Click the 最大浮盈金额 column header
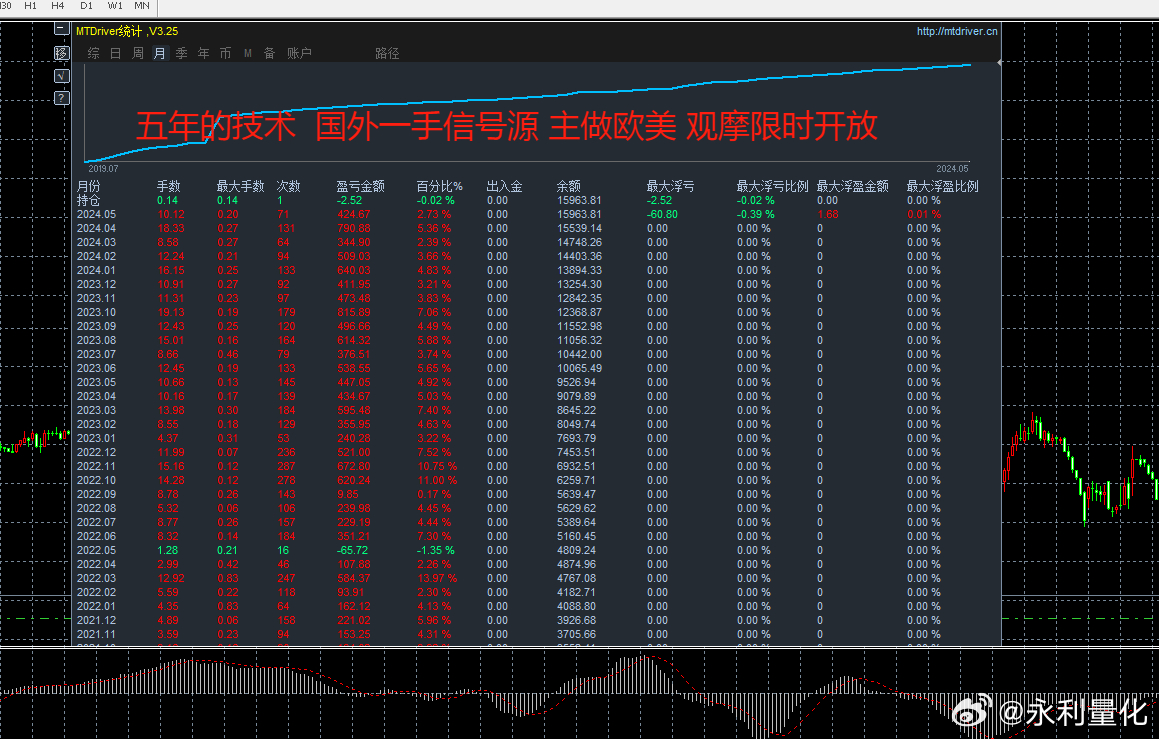Image resolution: width=1159 pixels, height=739 pixels. 852,186
